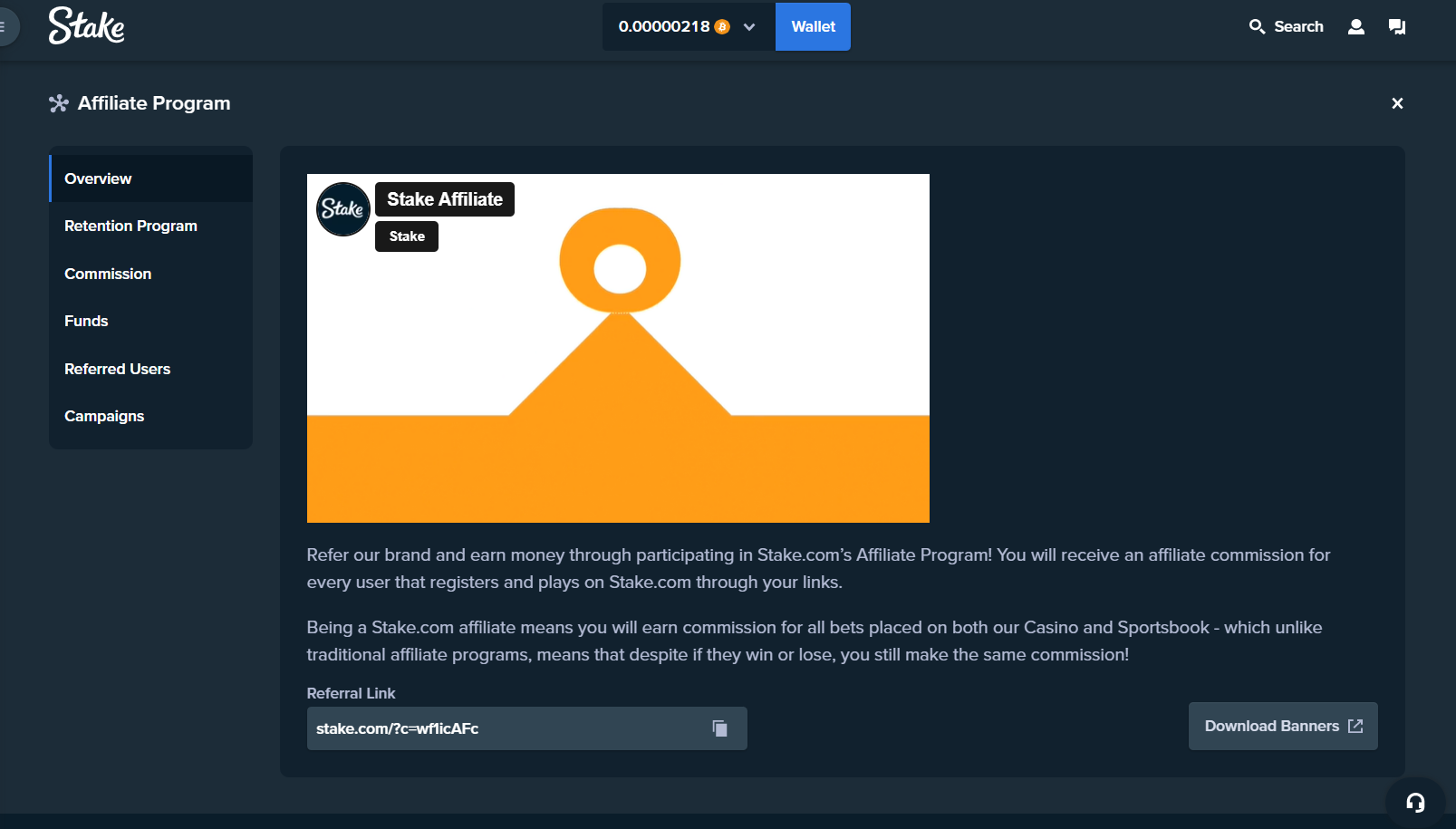The image size is (1456, 829).
Task: Go to the Commission section
Action: [108, 274]
